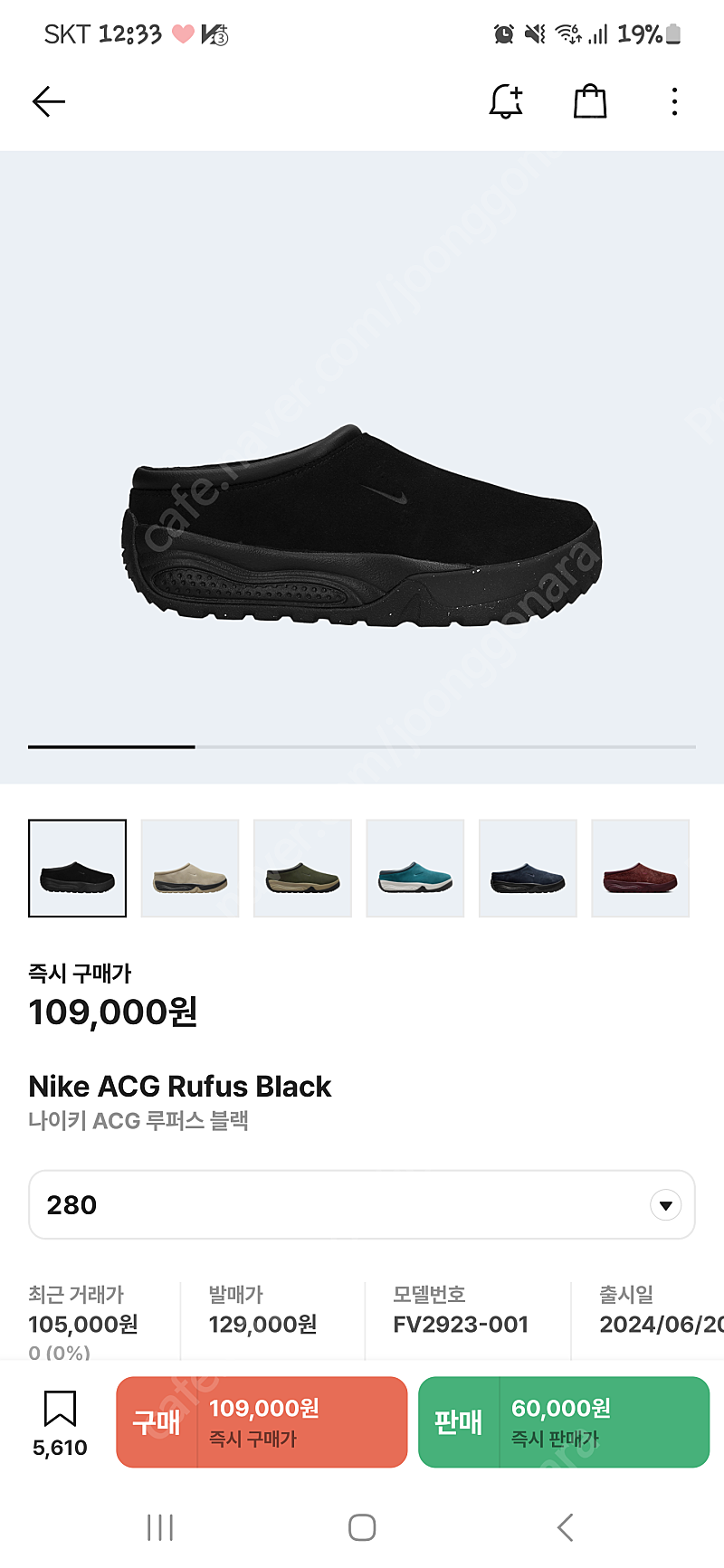Viewport: 724px width, 1568px height.
Task: Tap the red 구매 109,000원 buy button
Action: tap(262, 1422)
